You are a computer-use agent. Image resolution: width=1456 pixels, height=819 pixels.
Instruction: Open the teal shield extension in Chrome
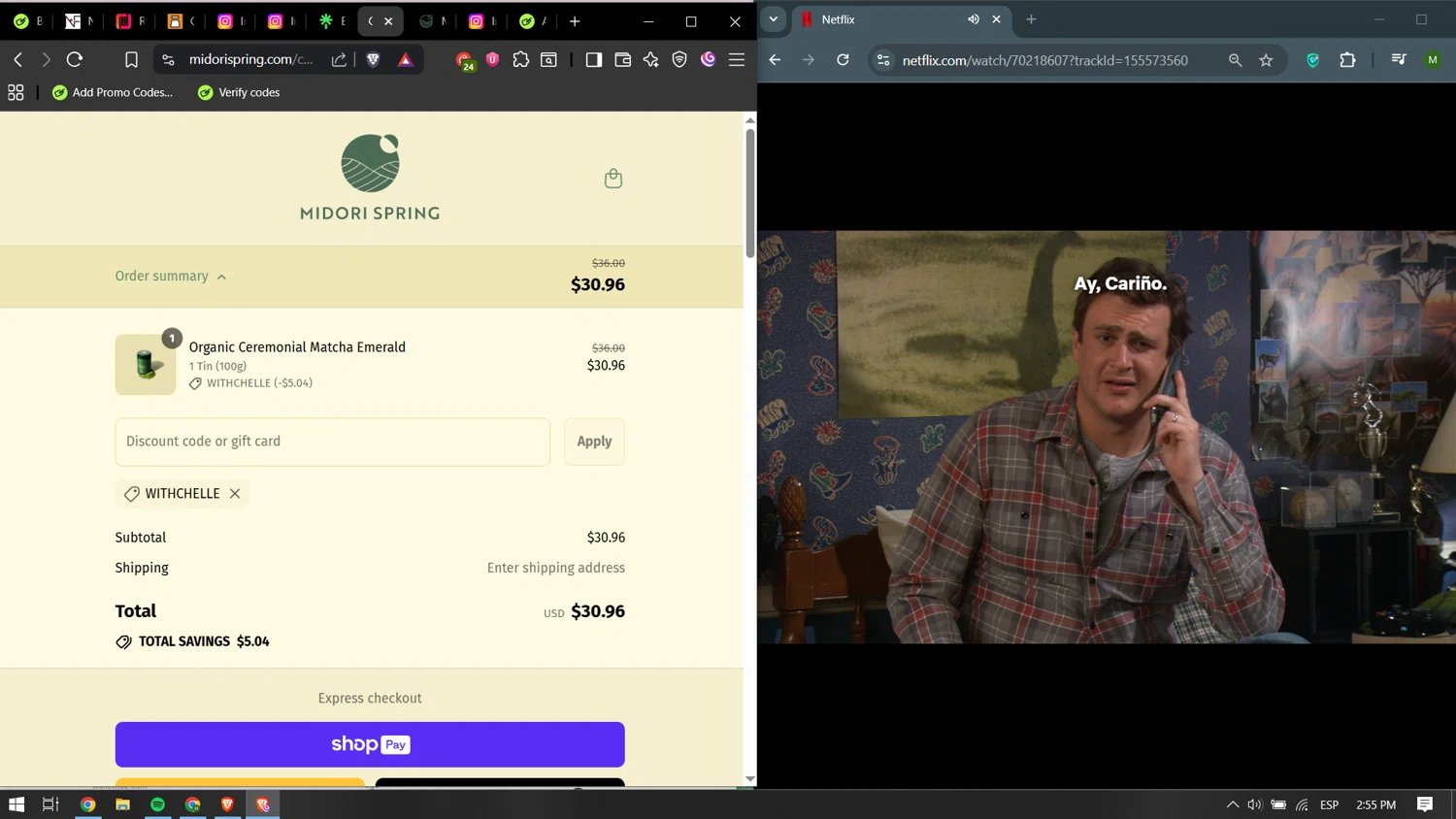pos(1313,60)
